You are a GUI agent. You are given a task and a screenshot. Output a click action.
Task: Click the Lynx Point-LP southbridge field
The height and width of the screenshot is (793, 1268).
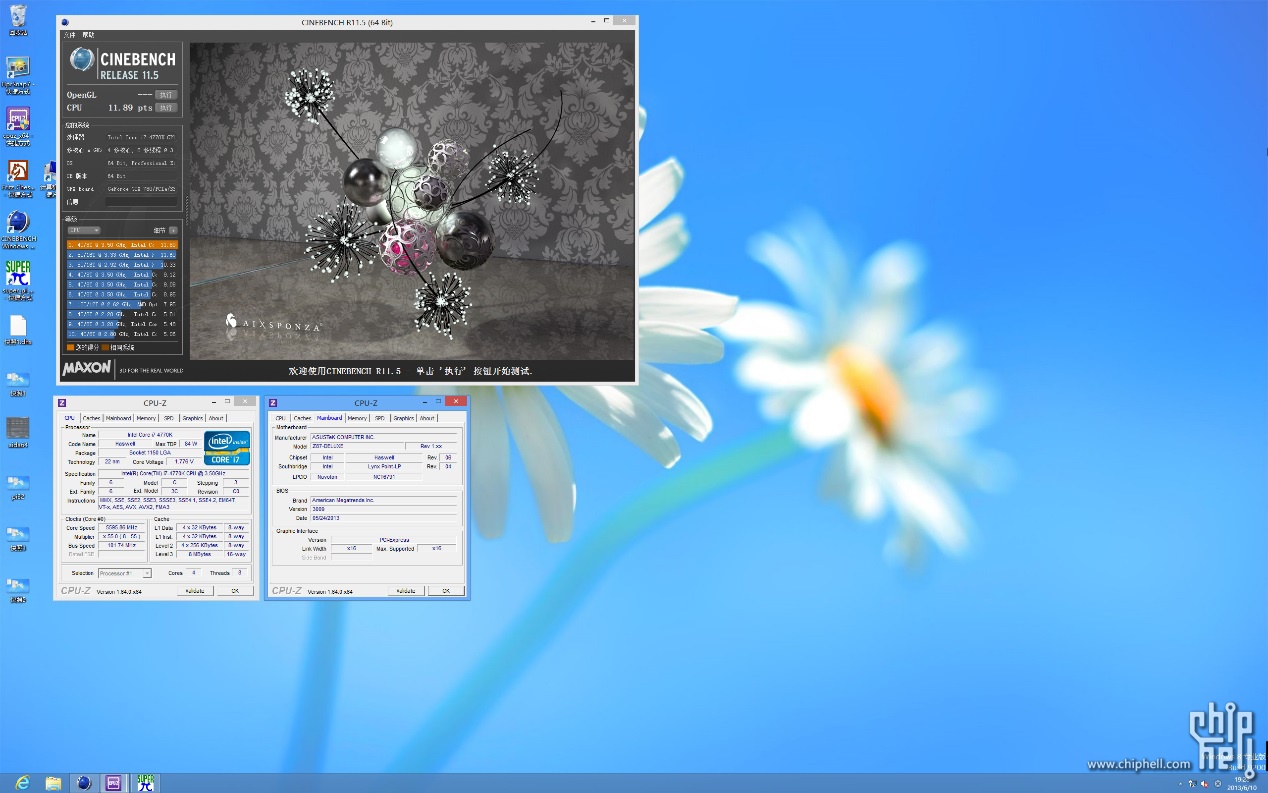[383, 466]
